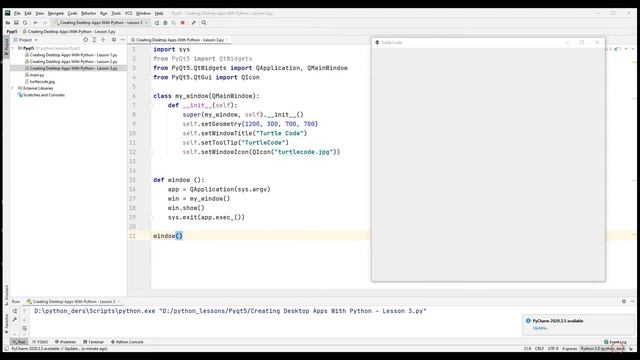The height and width of the screenshot is (360, 640).
Task: Open the File menu
Action: tap(17, 13)
